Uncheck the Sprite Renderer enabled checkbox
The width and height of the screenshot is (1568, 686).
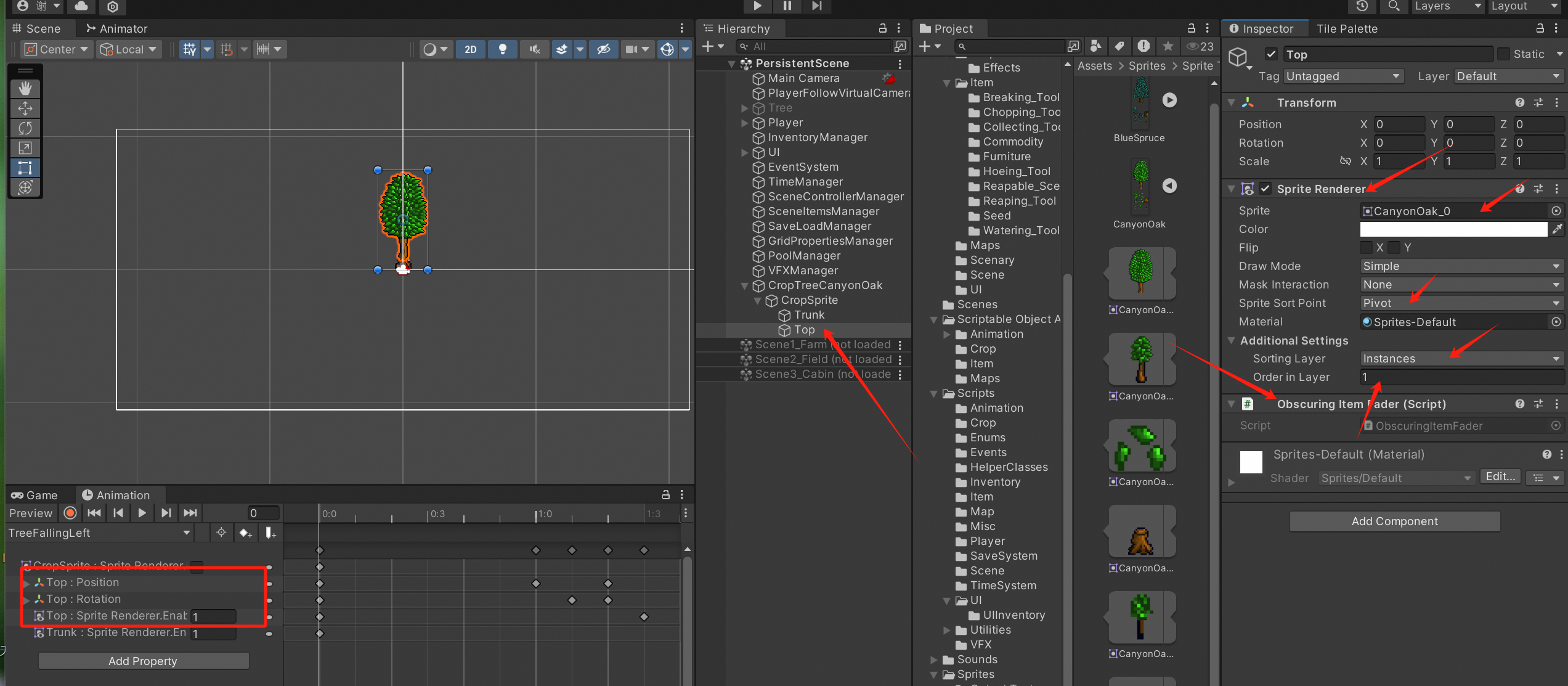[1265, 189]
